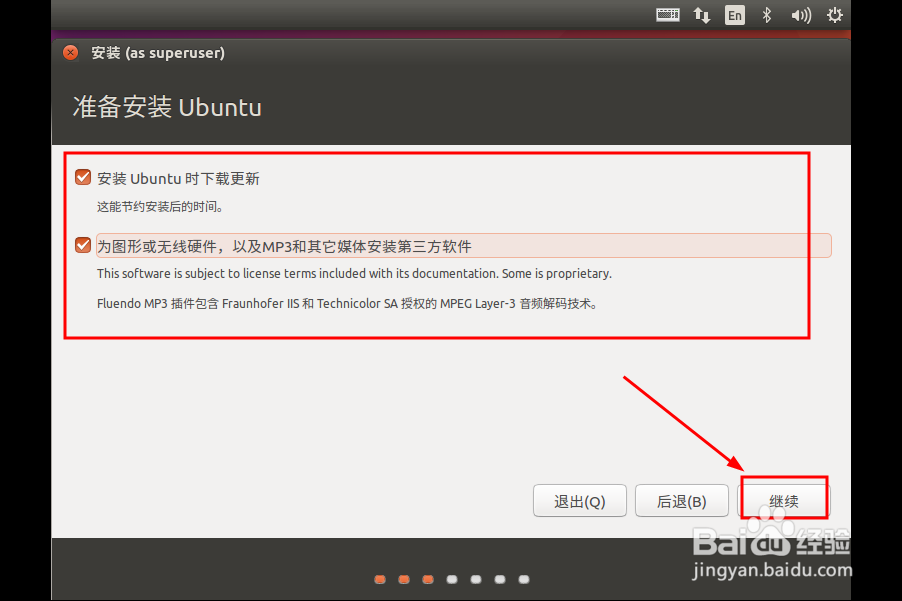Click the 继续 button to proceed
Image resolution: width=902 pixels, height=601 pixels.
click(783, 501)
